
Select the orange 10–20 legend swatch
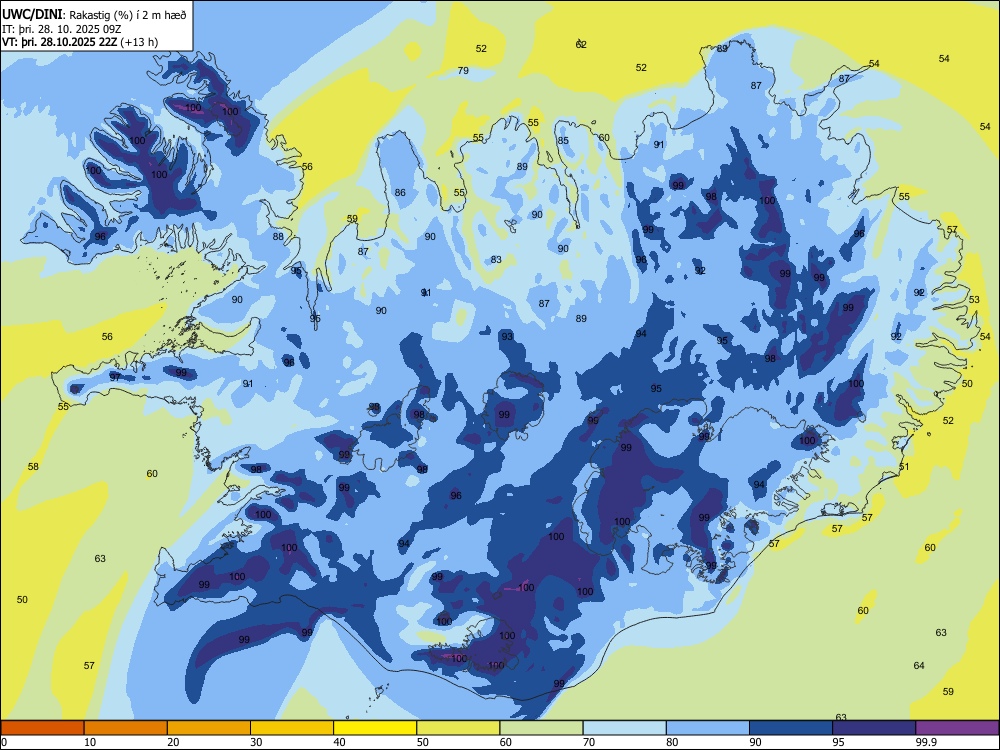tap(126, 728)
